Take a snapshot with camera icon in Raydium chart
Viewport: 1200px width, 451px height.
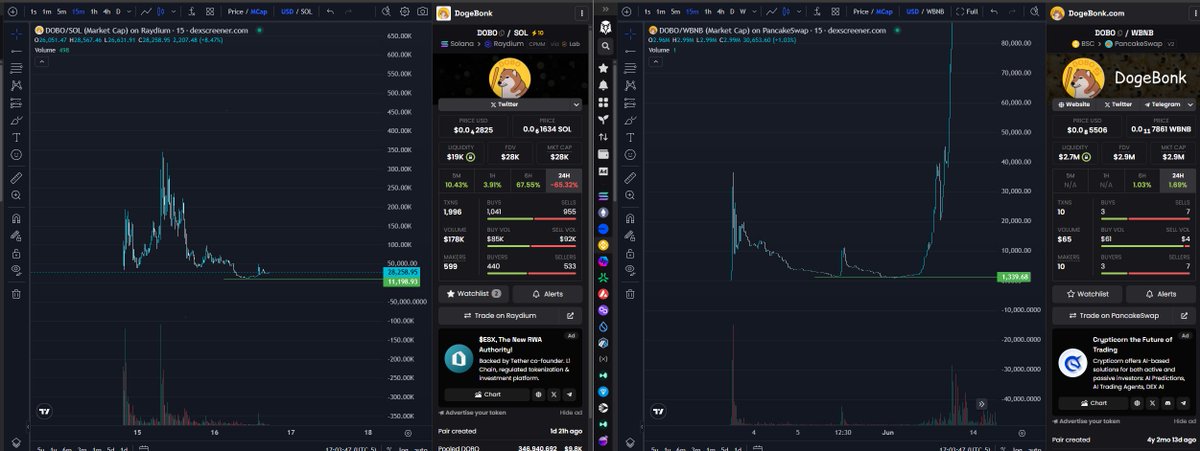click(422, 11)
